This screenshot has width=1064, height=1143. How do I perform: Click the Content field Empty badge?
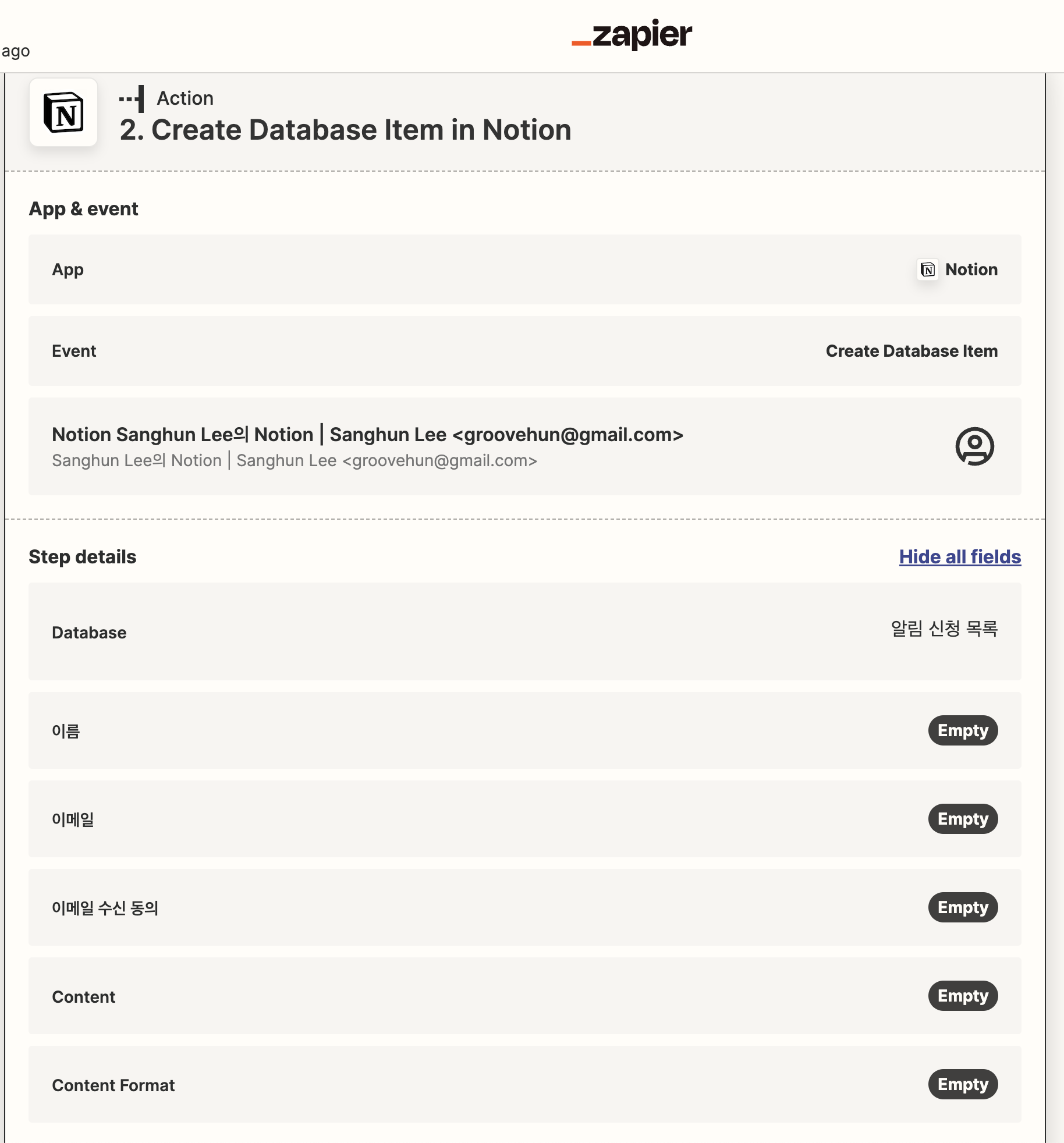[x=963, y=996]
